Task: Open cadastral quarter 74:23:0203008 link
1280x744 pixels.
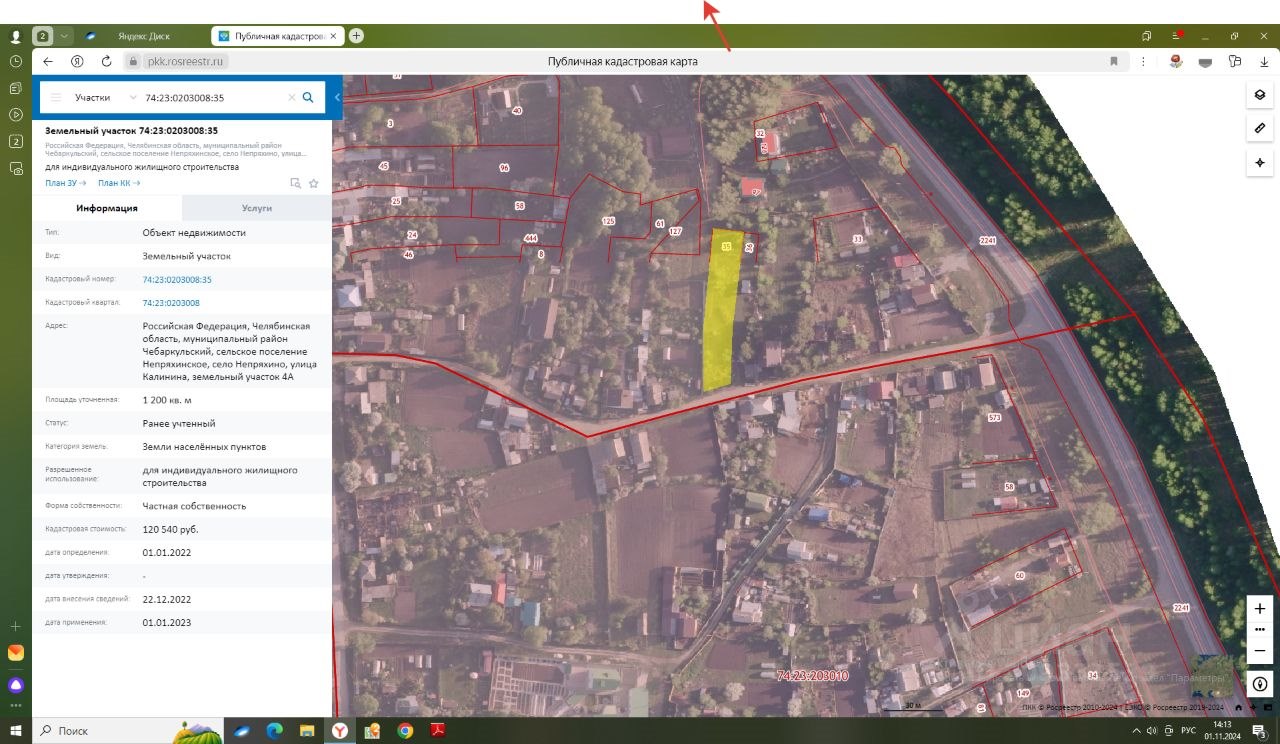Action: [x=171, y=303]
